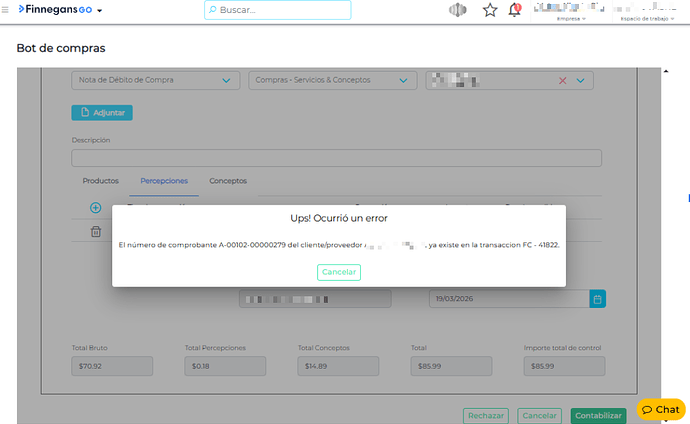Screen dimensions: 690x424
Task: Expand the Finnegans GO menu arrow
Action: click(x=100, y=11)
